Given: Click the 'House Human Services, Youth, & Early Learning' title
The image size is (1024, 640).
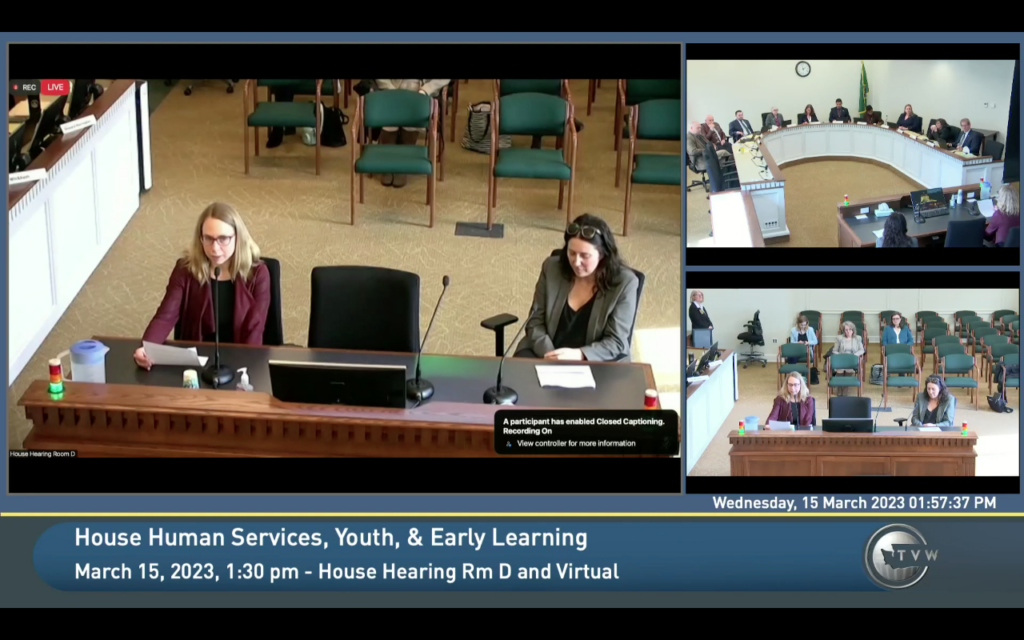Looking at the screenshot, I should click(331, 538).
